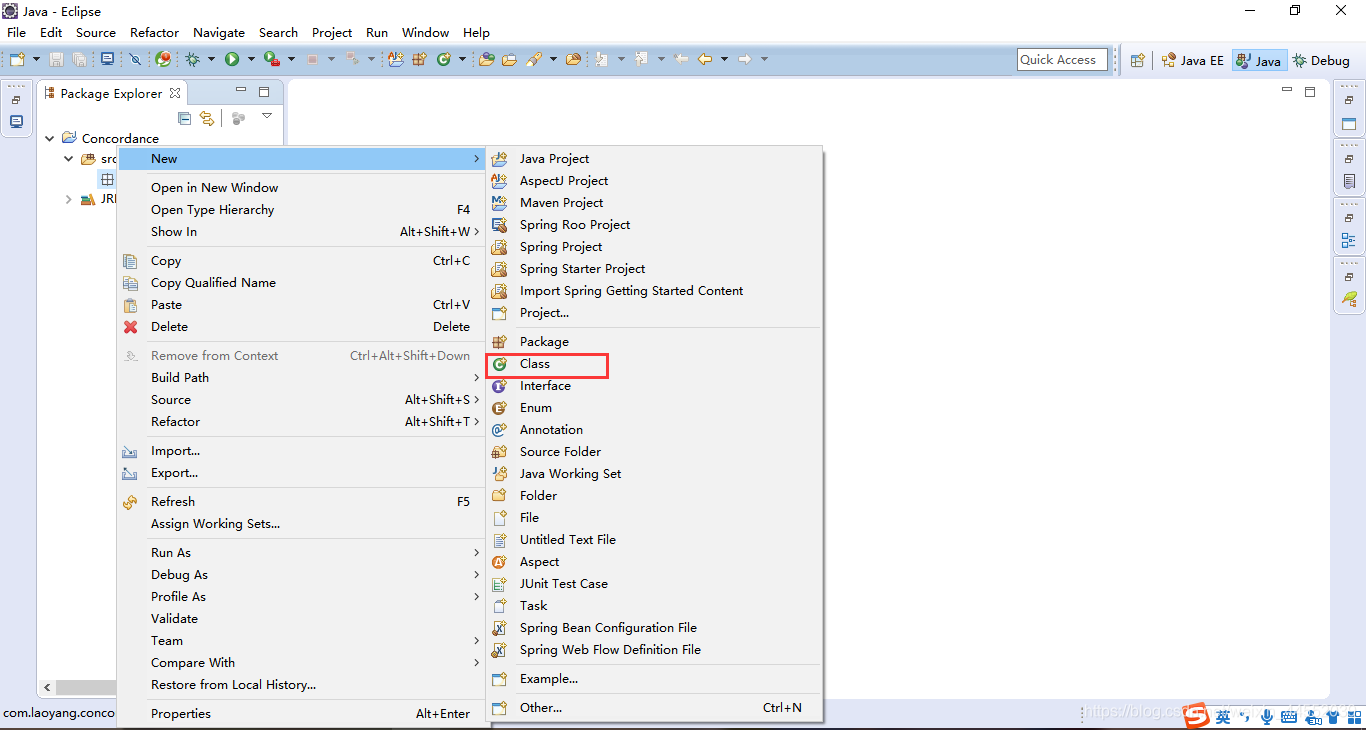Choose Other... in New submenu

tap(654, 708)
